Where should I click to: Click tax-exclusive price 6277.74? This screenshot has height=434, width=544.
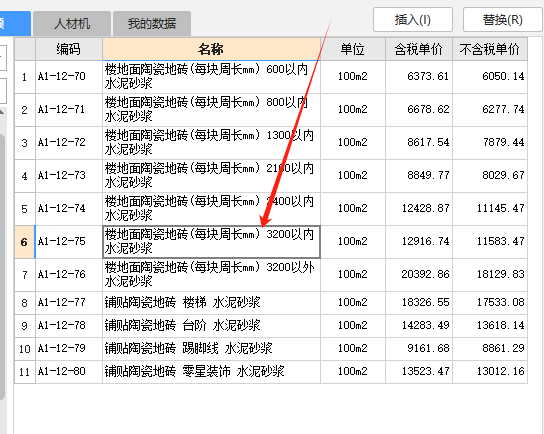(x=490, y=110)
